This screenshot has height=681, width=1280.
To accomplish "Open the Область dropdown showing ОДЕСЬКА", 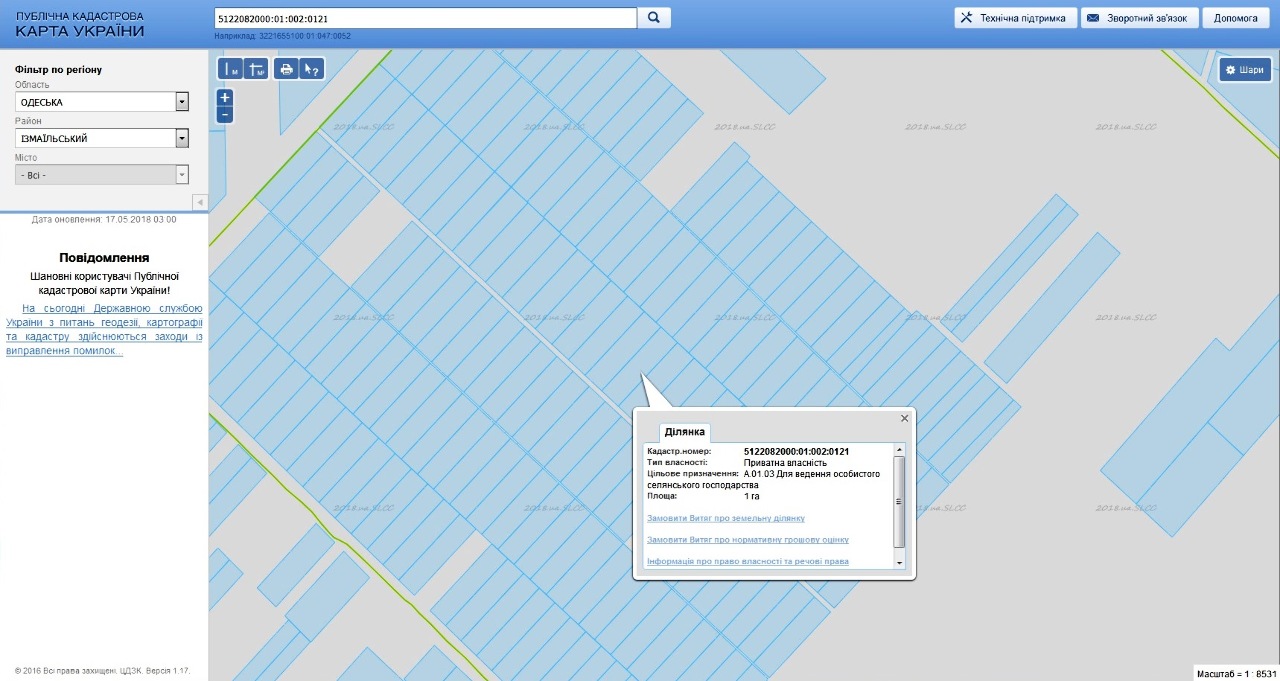I will (102, 102).
